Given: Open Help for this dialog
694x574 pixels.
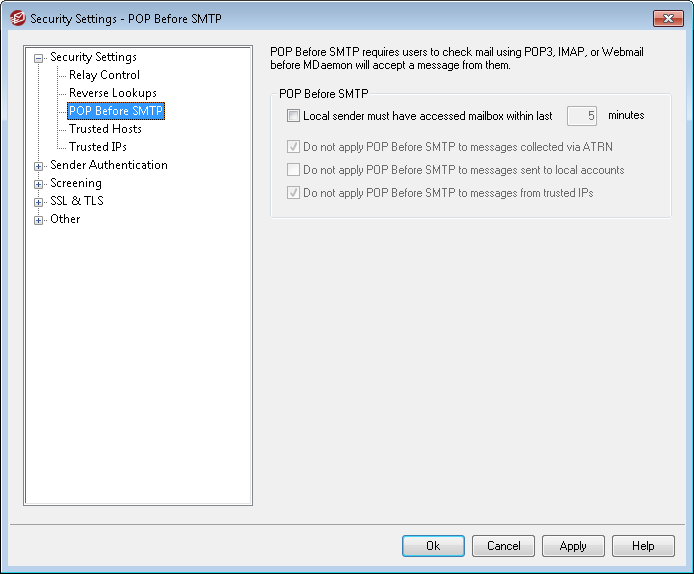Looking at the screenshot, I should [643, 546].
